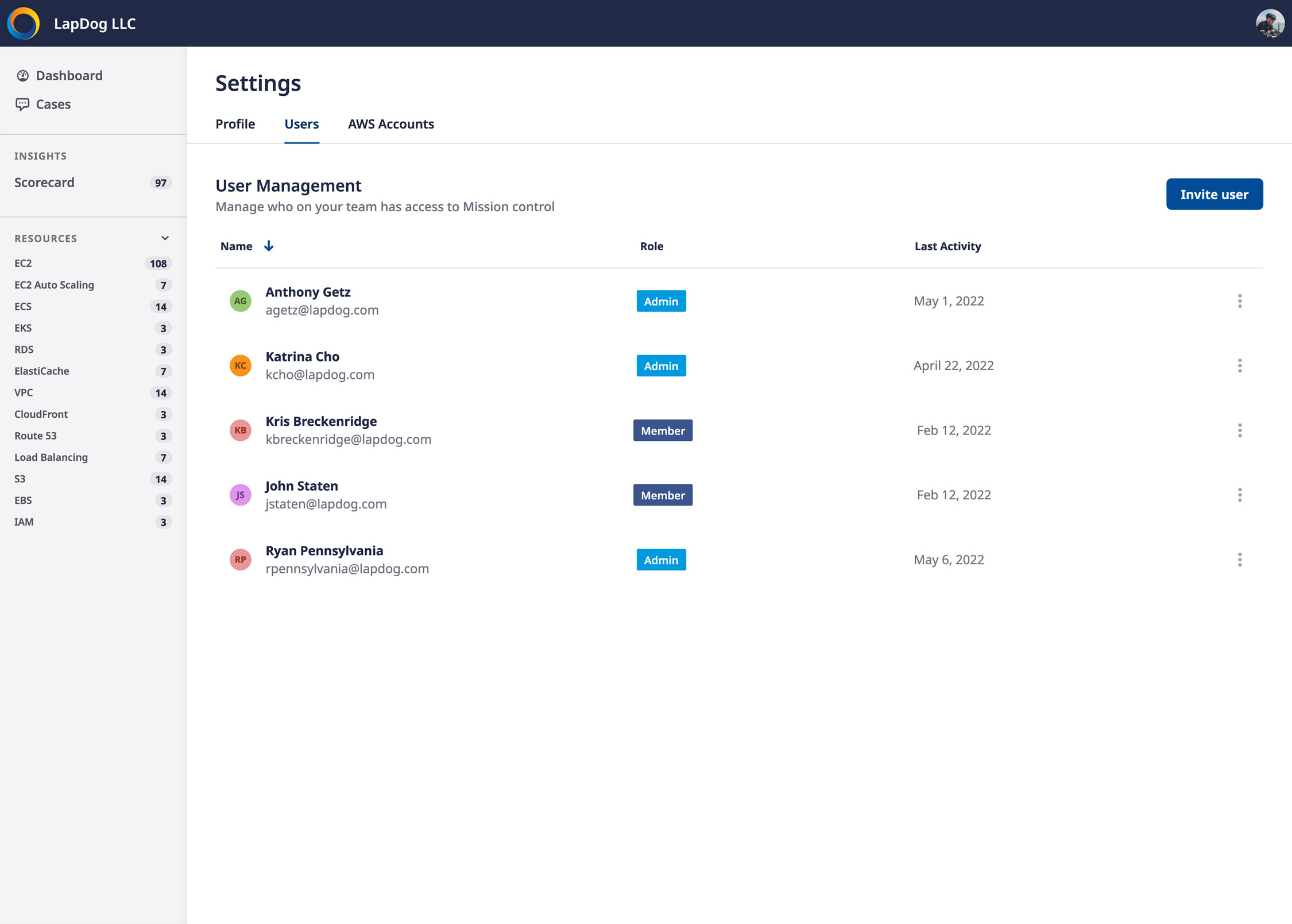Image resolution: width=1292 pixels, height=924 pixels.
Task: Click Katrina Cho's Admin role badge
Action: pos(661,366)
